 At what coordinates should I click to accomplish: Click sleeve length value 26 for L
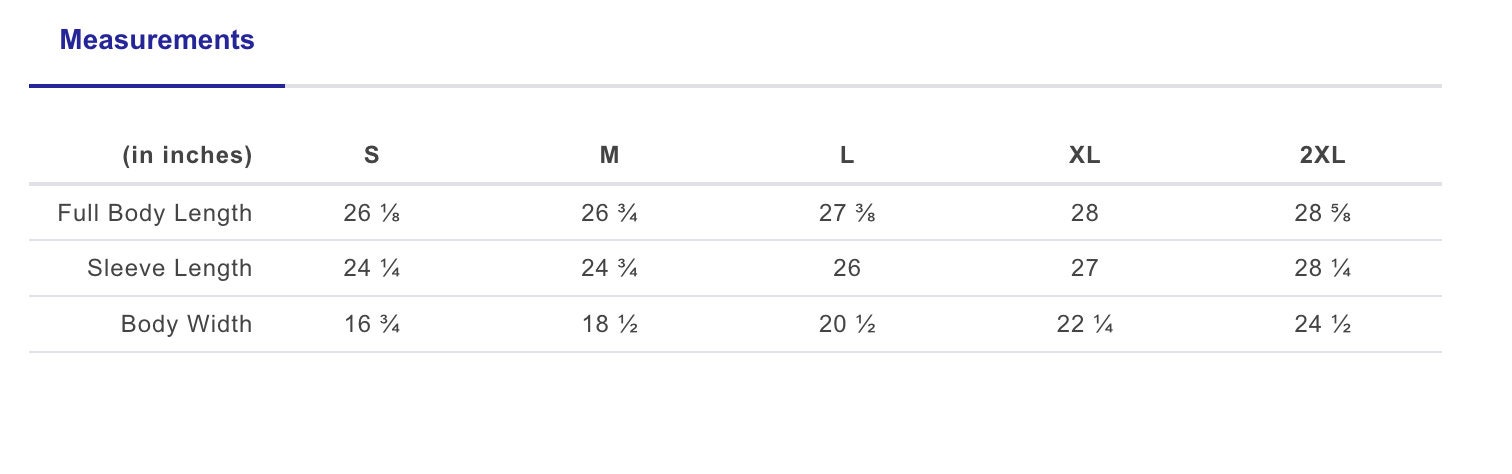(847, 269)
